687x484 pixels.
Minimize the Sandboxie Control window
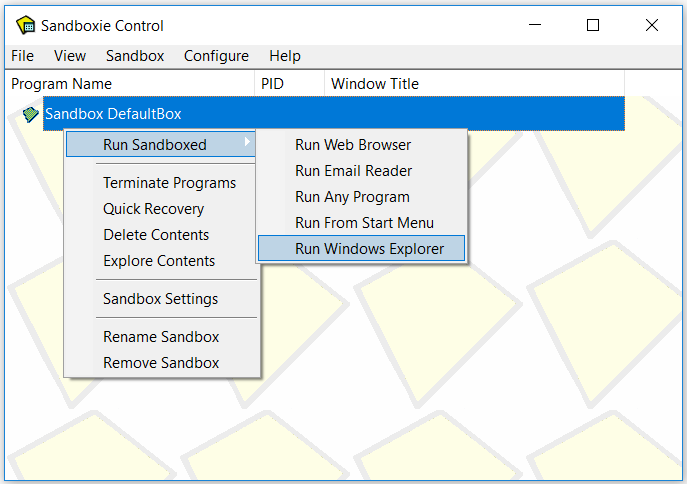coord(535,25)
